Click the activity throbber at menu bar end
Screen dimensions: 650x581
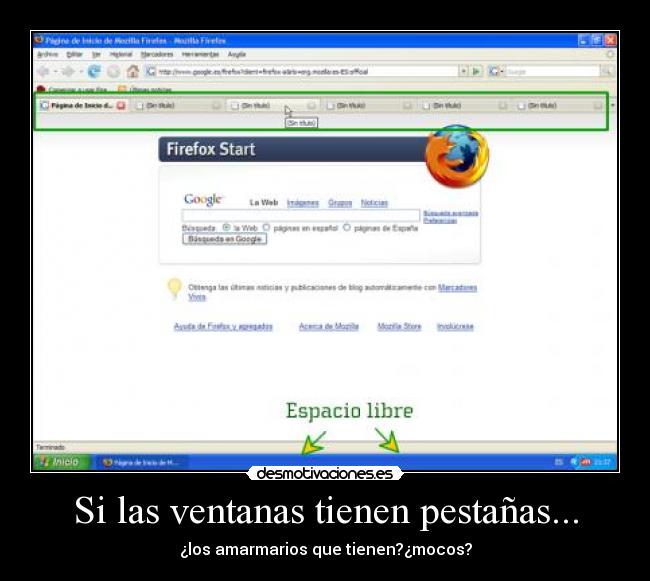[610, 54]
